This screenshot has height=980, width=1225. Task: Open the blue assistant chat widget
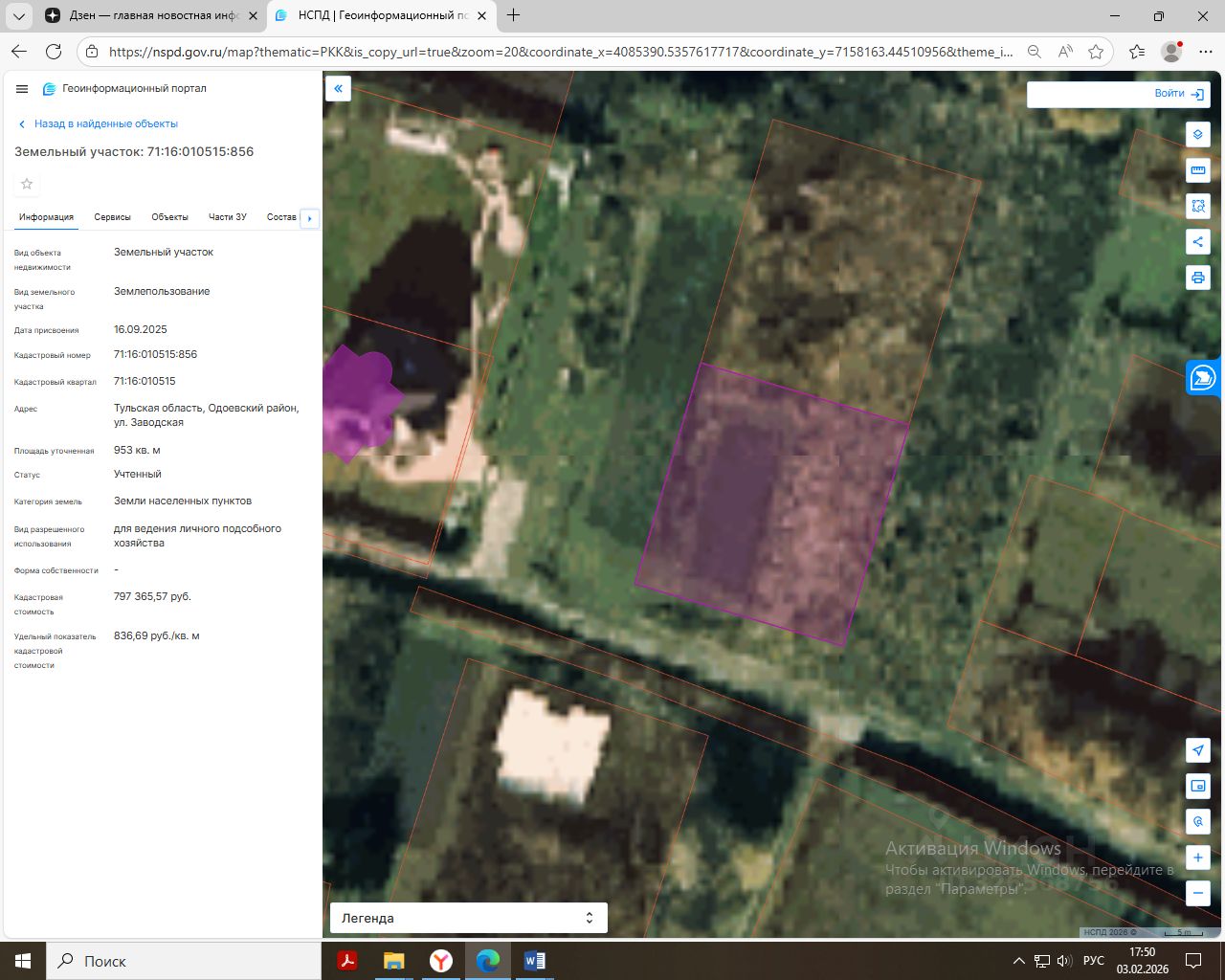[1203, 378]
